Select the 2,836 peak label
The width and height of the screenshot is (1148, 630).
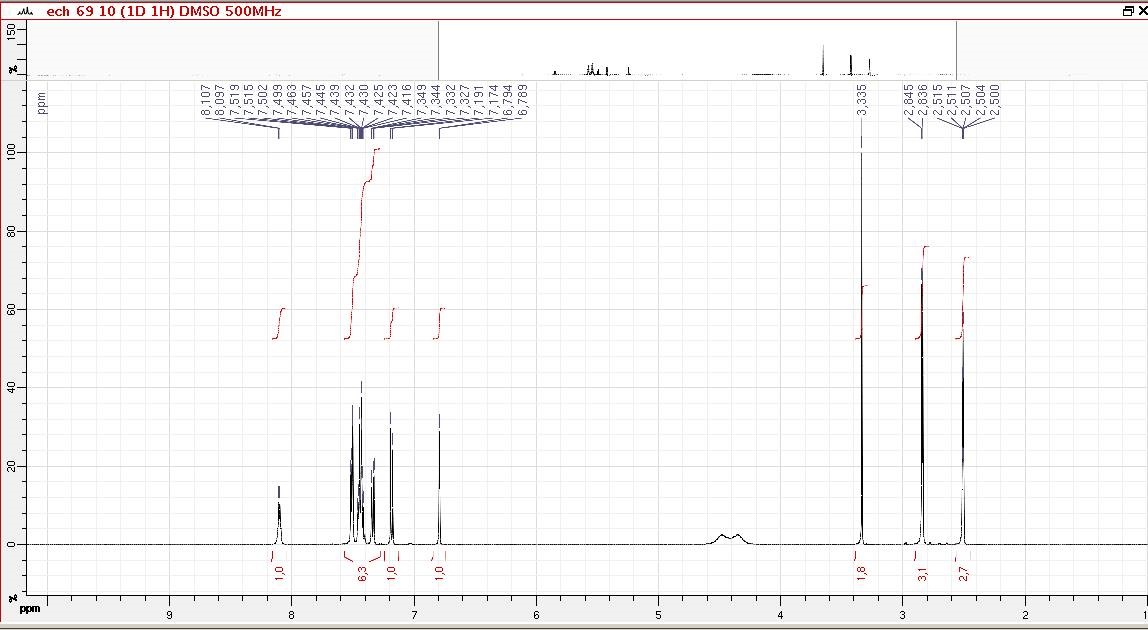tap(922, 100)
